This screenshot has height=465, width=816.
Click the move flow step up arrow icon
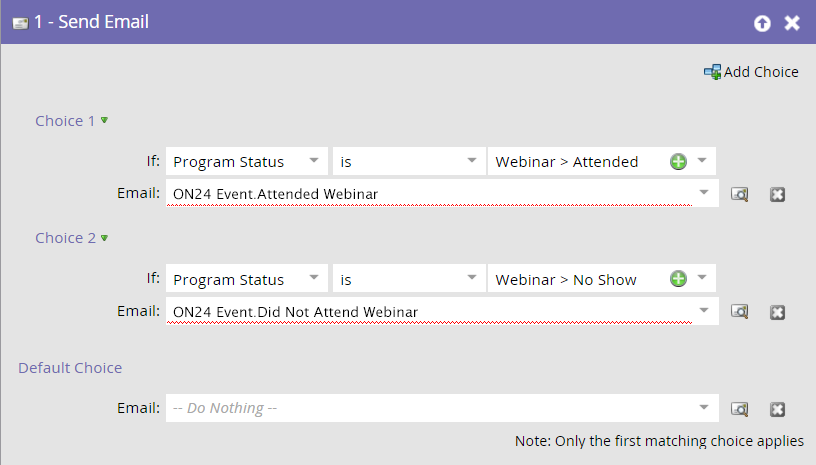click(x=762, y=23)
